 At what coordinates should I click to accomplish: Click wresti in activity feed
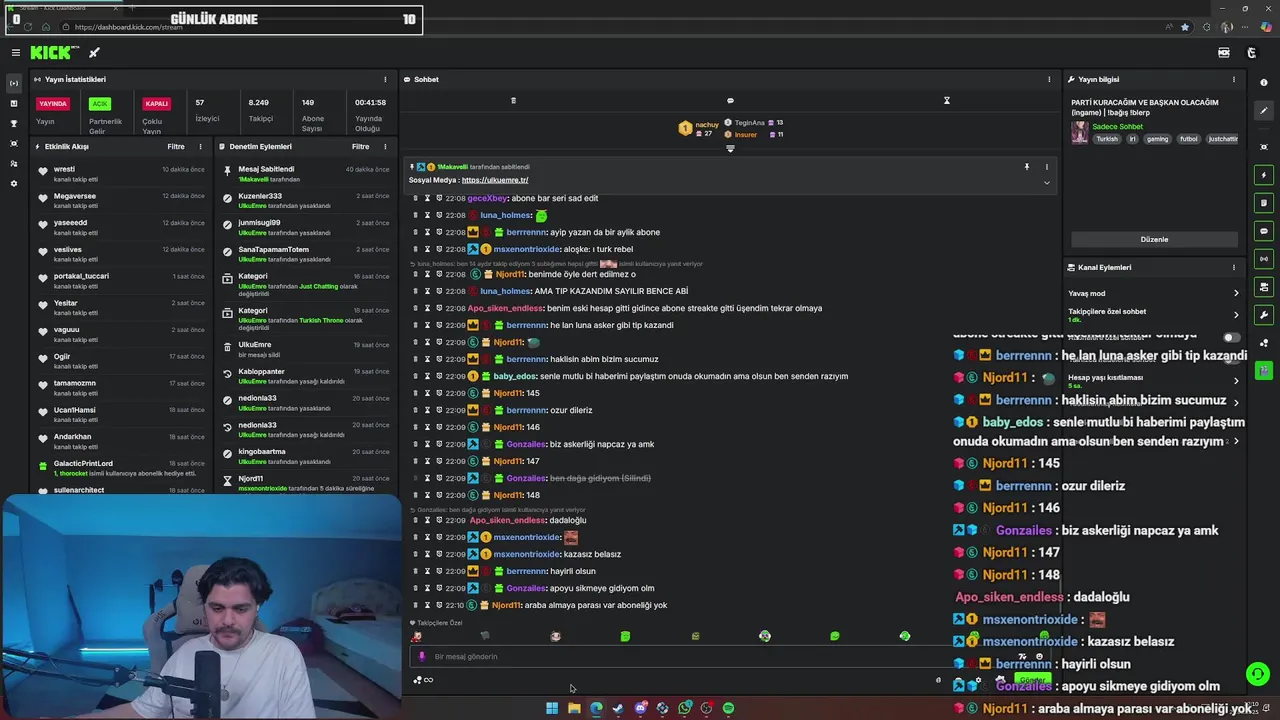click(64, 169)
